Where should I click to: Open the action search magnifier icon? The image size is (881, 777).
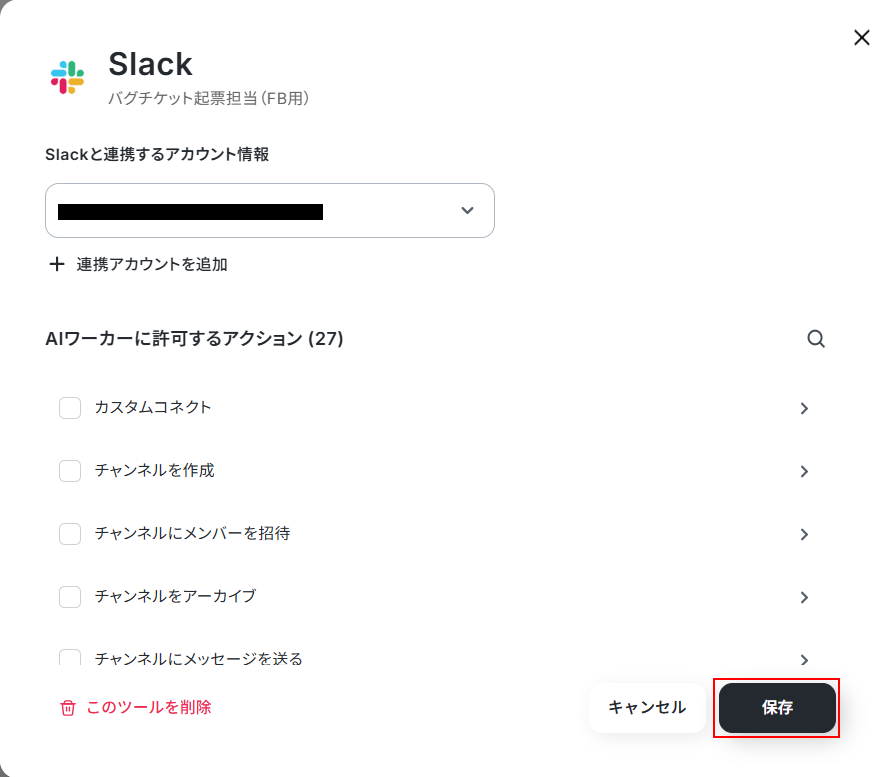pos(816,339)
